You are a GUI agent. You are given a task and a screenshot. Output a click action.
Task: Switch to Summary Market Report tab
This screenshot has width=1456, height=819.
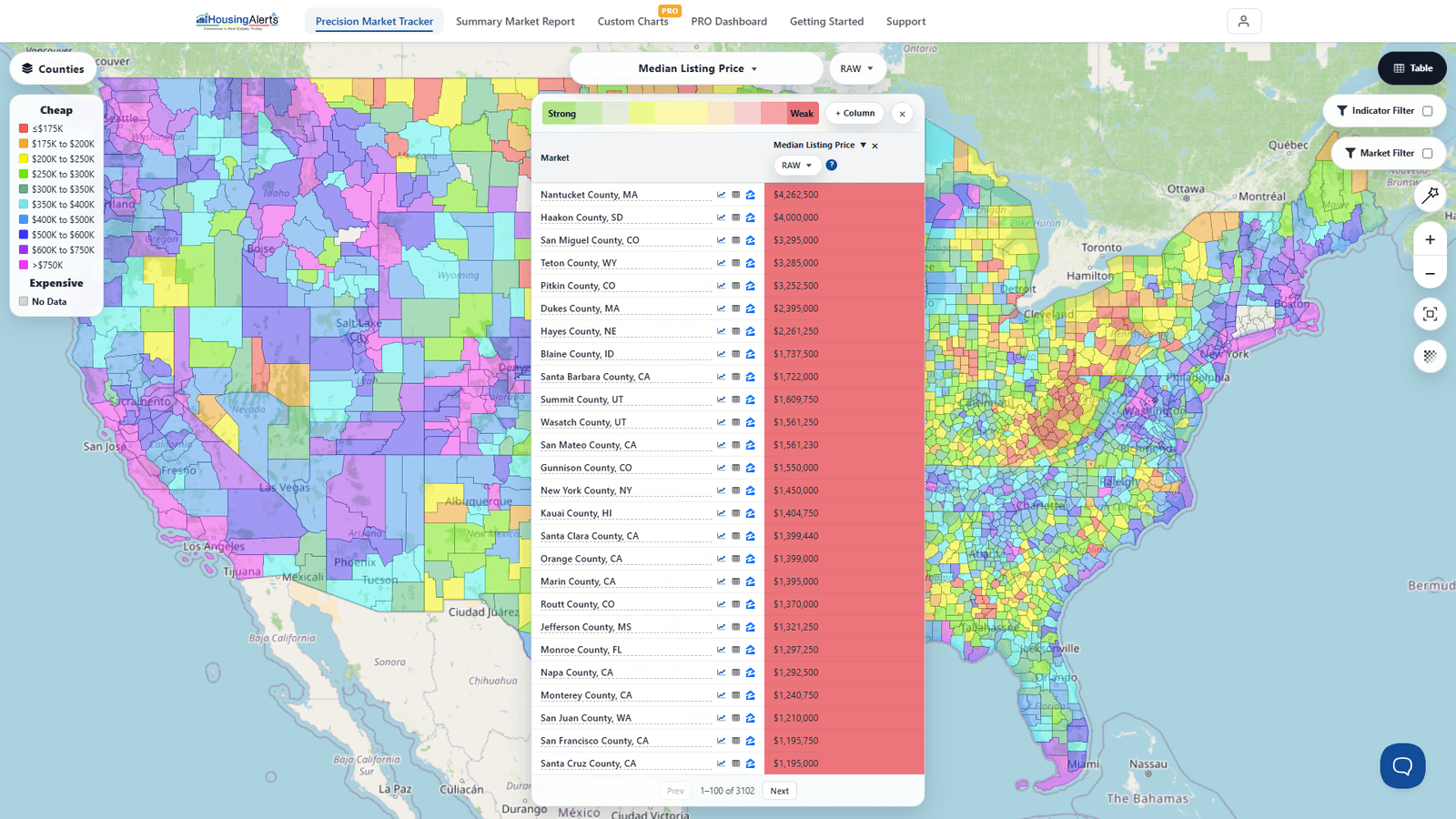coord(515,21)
